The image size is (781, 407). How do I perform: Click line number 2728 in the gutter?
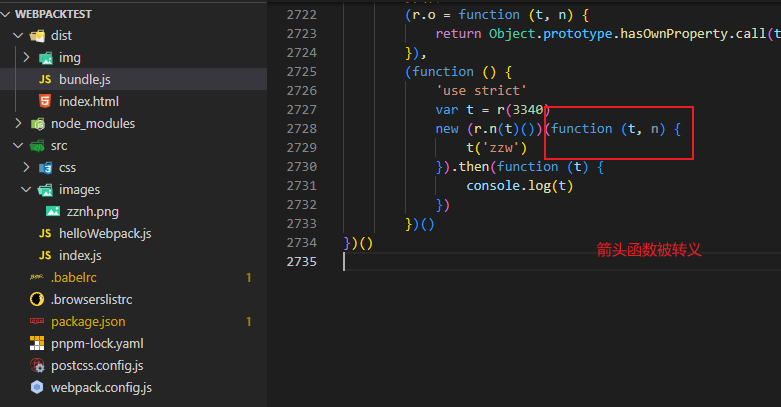click(x=301, y=129)
